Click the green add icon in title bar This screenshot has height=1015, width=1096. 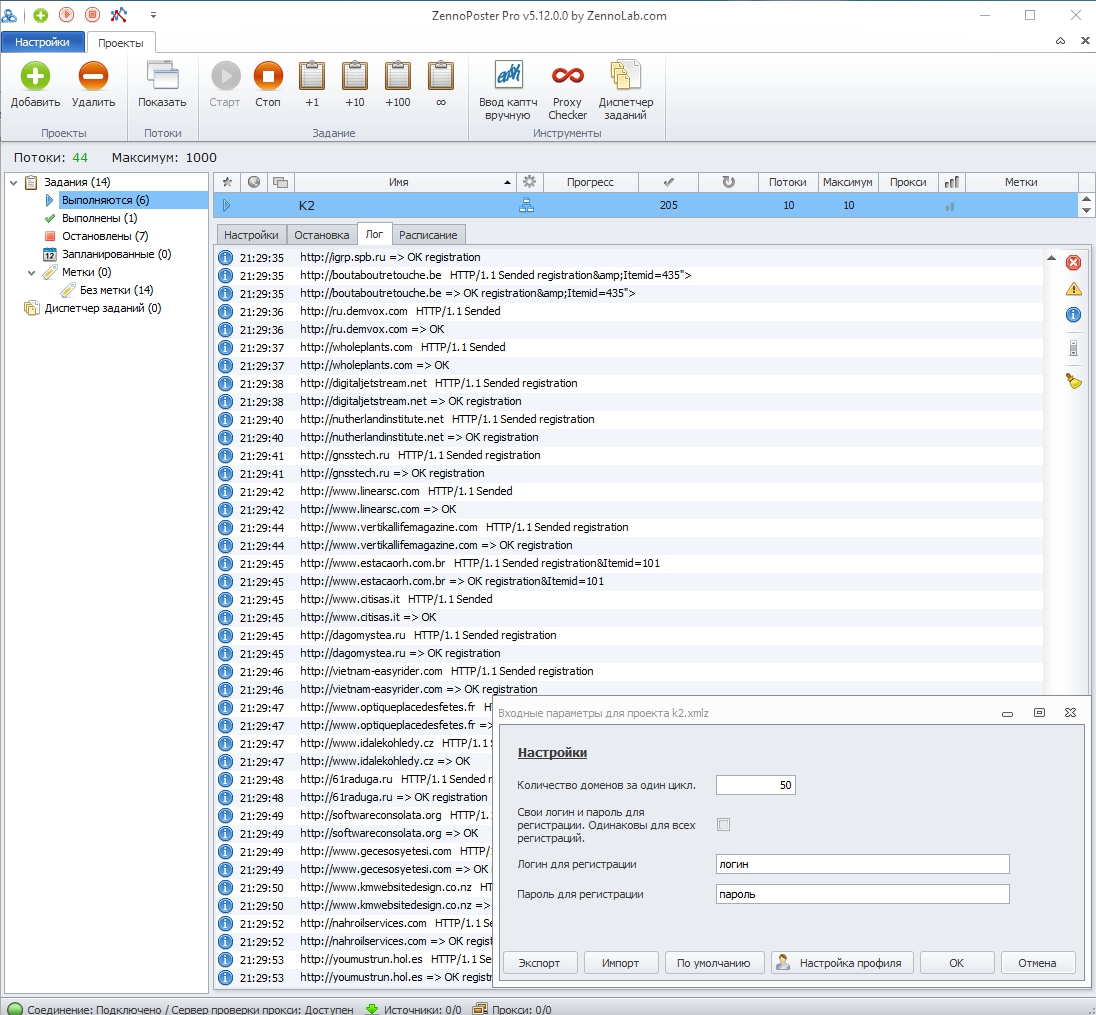(41, 15)
